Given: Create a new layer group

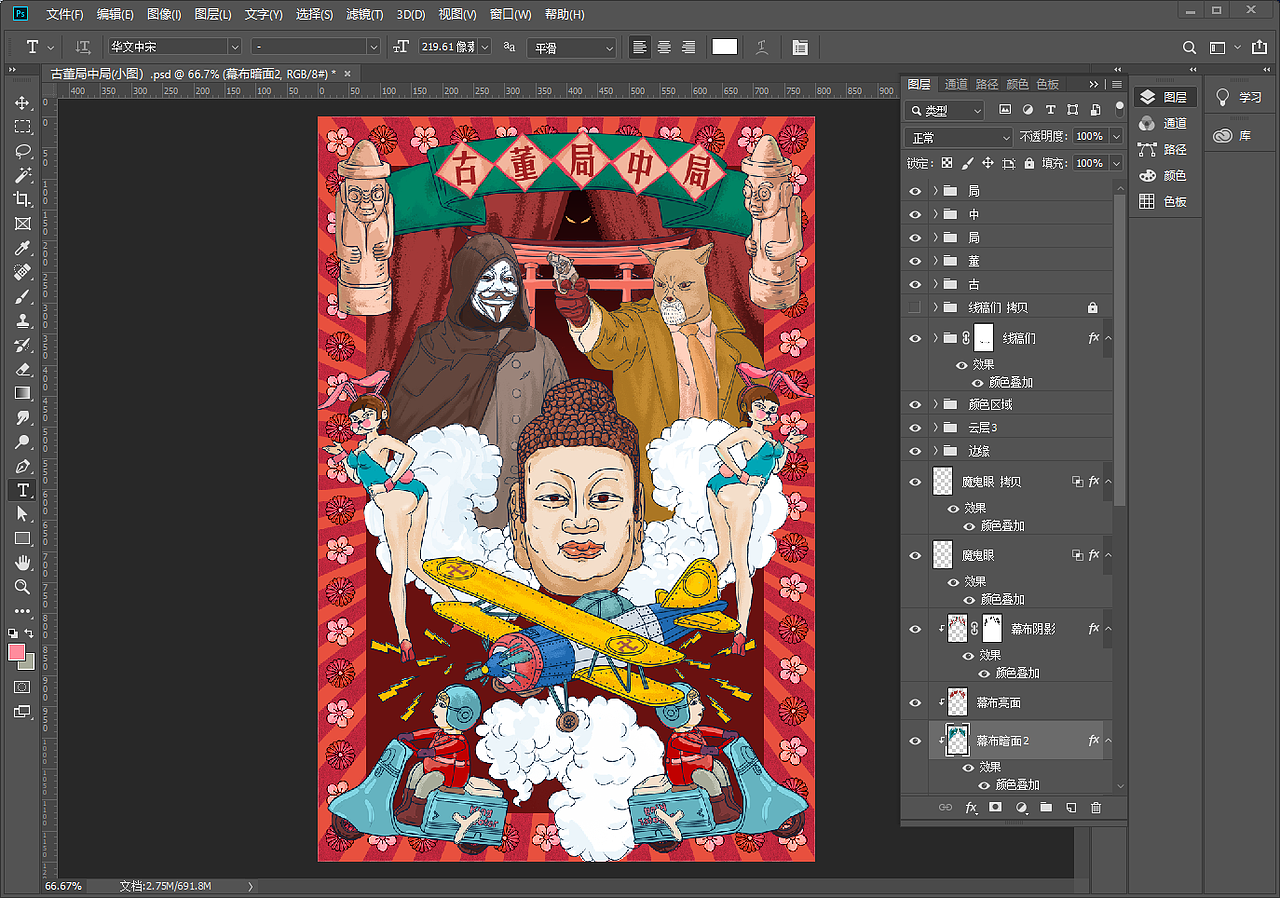Looking at the screenshot, I should point(1046,807).
